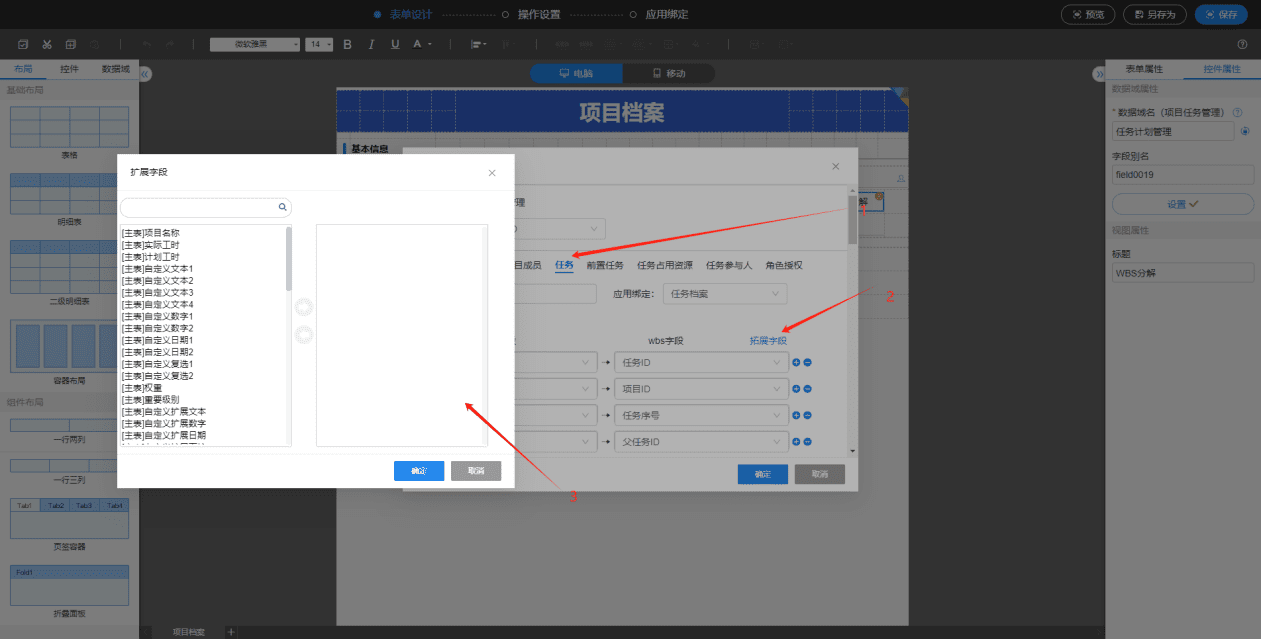The height and width of the screenshot is (639, 1261).
Task: Click the radio icon beside 任务计划管理 field
Action: click(1245, 131)
